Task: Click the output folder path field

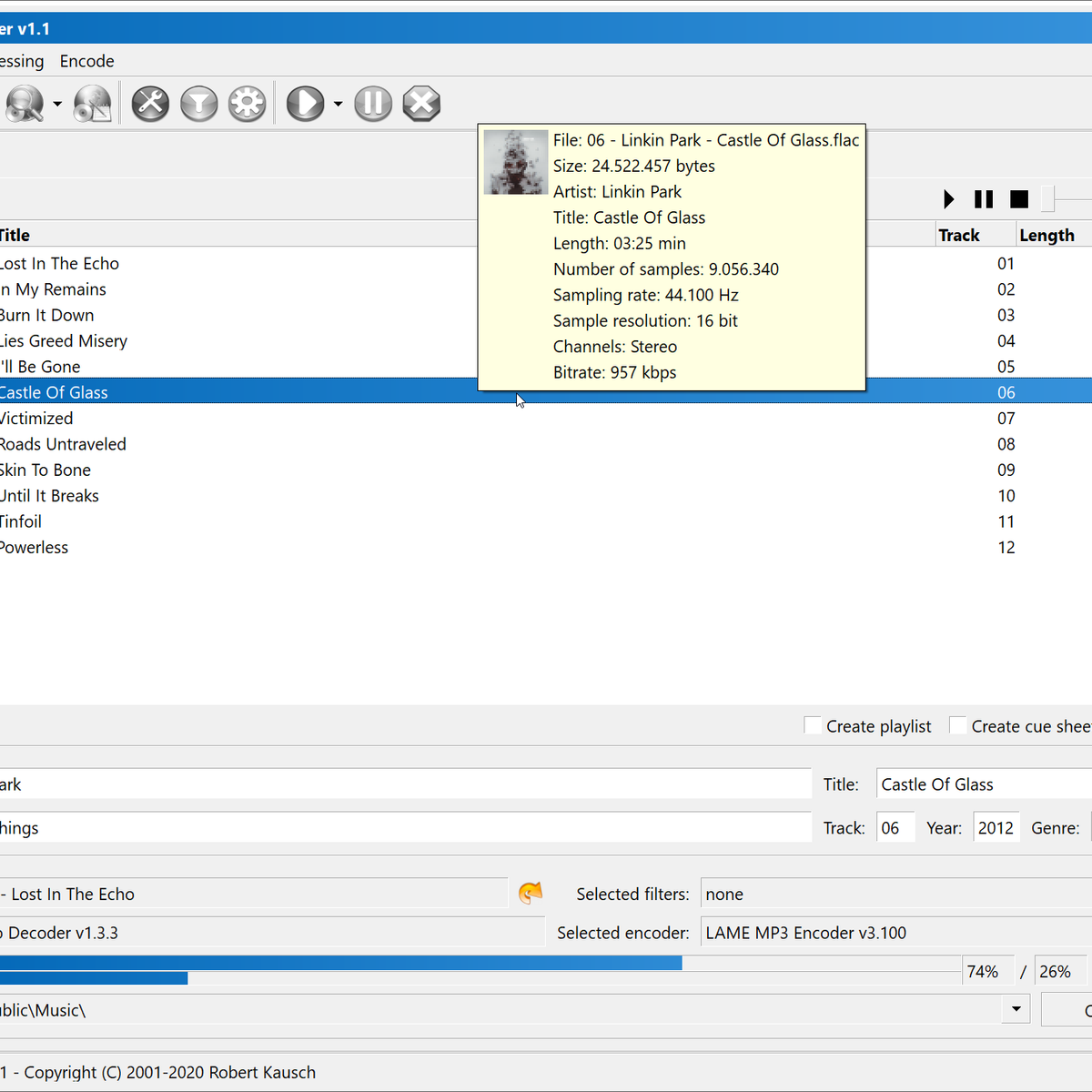Action: (500, 1010)
